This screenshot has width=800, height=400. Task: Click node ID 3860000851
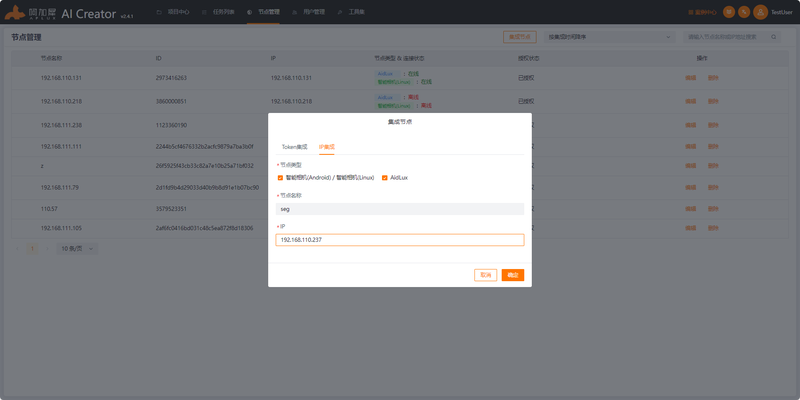pyautogui.click(x=171, y=102)
